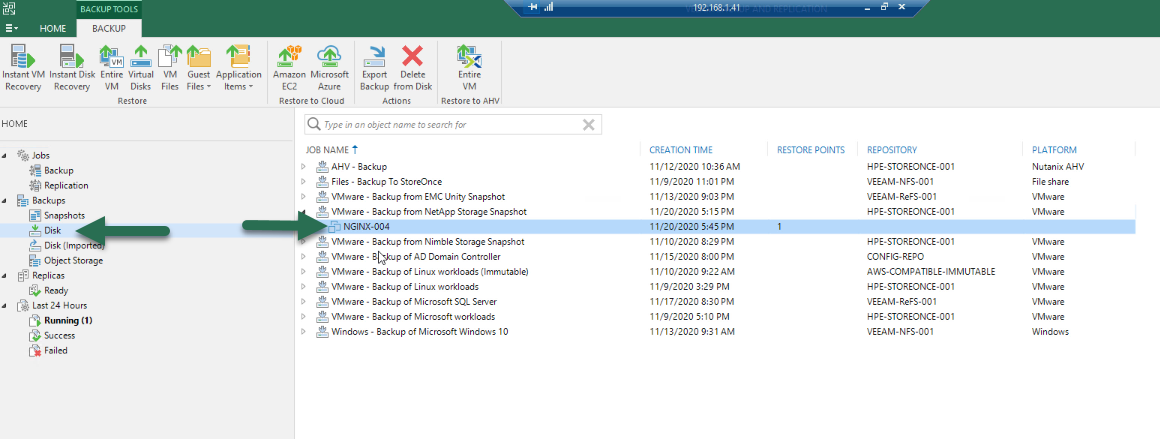Viewport: 1160px width, 439px height.
Task: Restore Entire VM to AHV
Action: (x=469, y=68)
